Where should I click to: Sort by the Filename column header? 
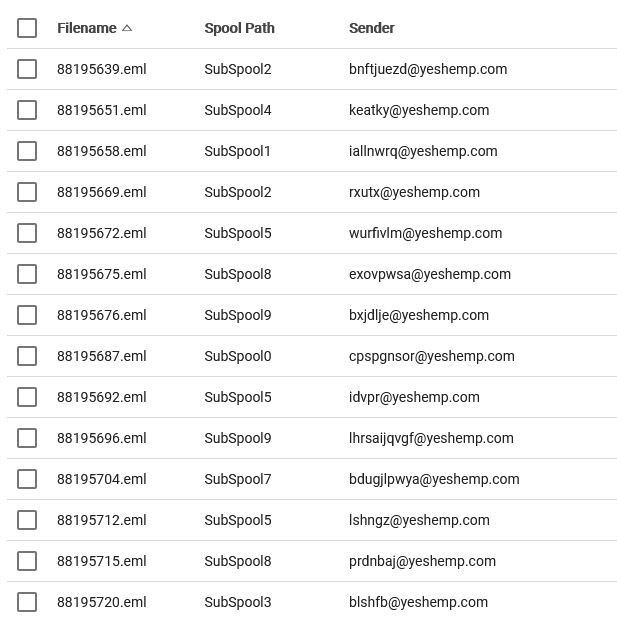tap(87, 28)
